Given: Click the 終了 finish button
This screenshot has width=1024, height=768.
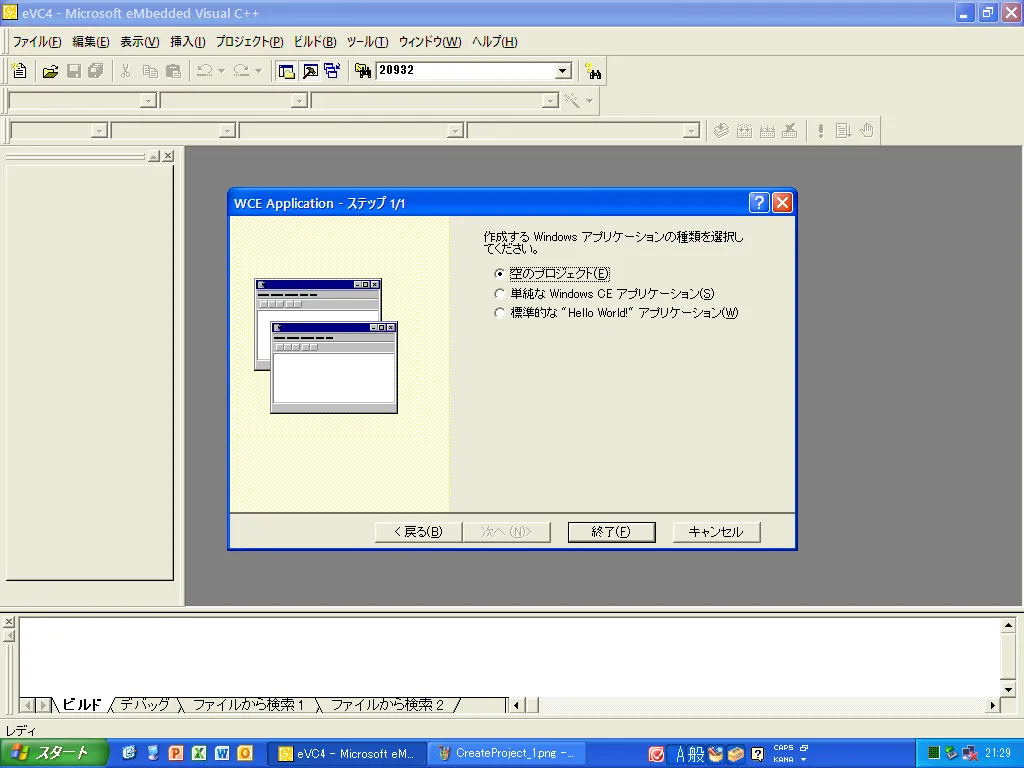Looking at the screenshot, I should (611, 532).
